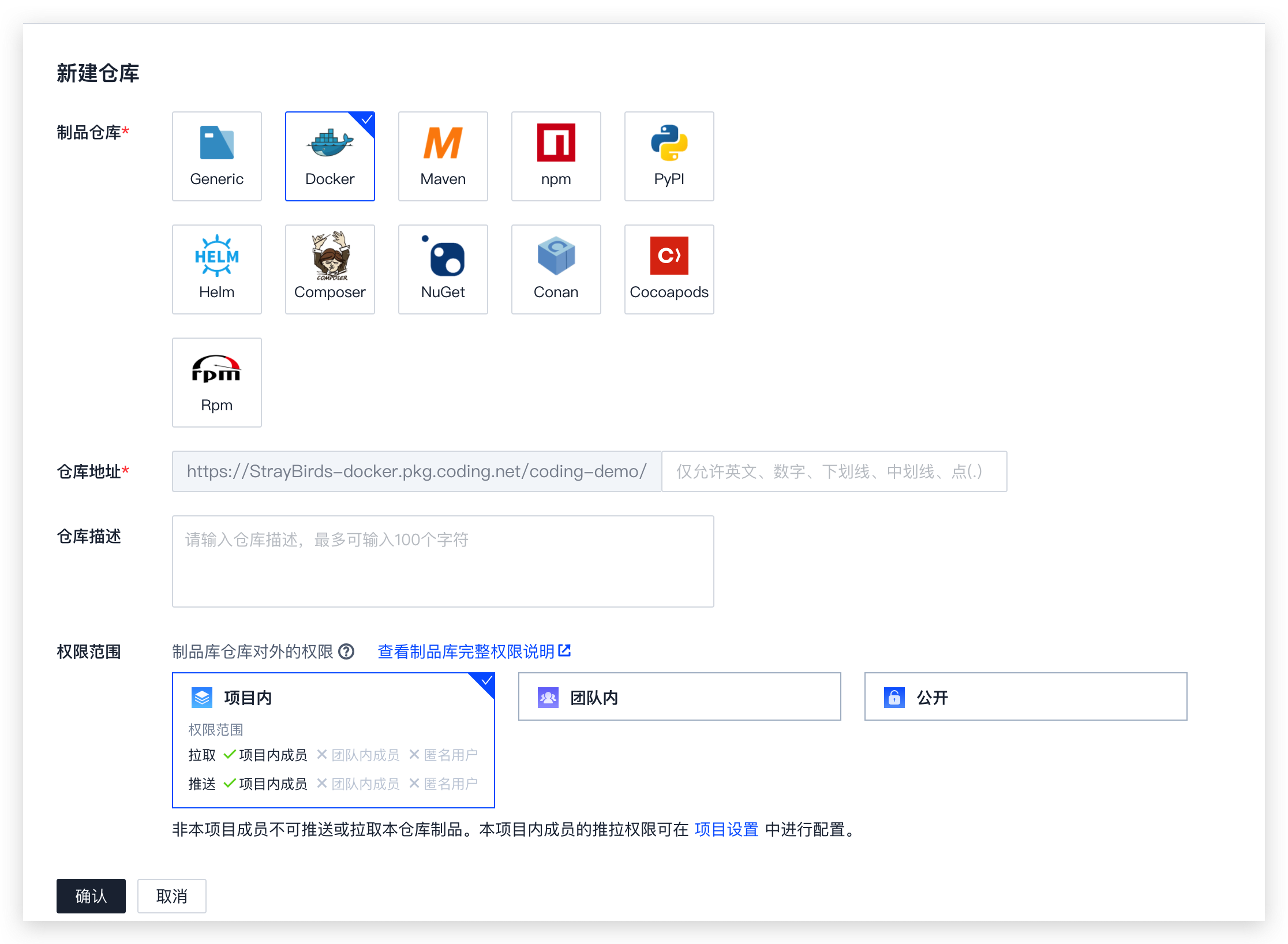The image size is (1288, 944).
Task: Select the 项目内 permission scope
Action: coord(333,740)
